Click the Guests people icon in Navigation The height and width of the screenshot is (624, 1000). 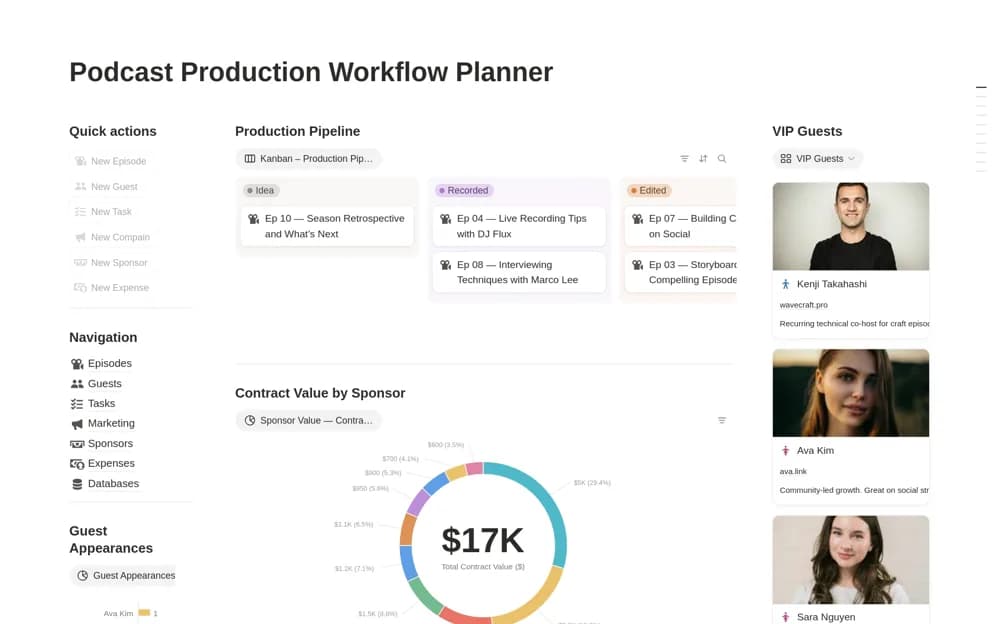pos(77,384)
